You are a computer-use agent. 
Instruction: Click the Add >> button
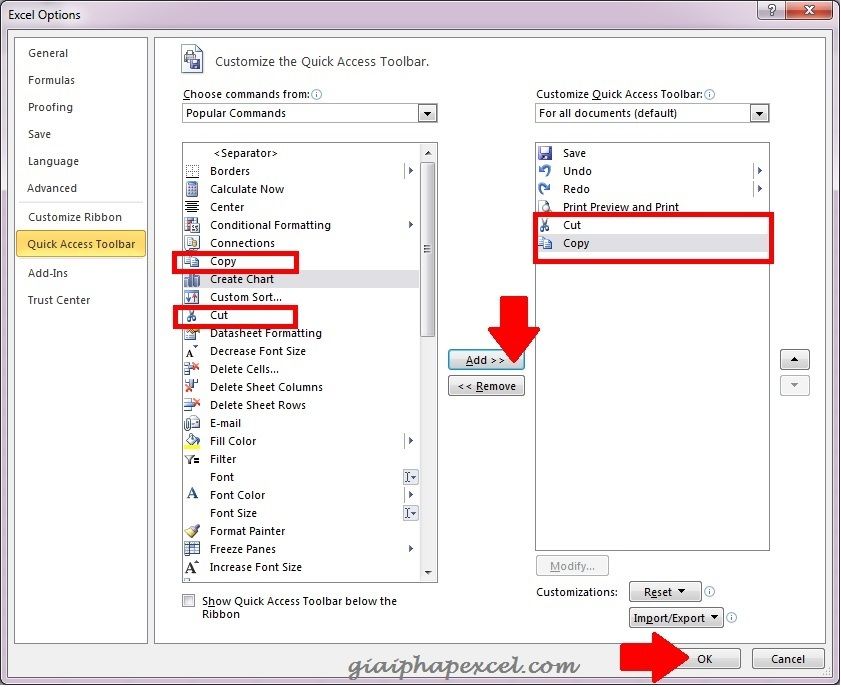[x=486, y=360]
